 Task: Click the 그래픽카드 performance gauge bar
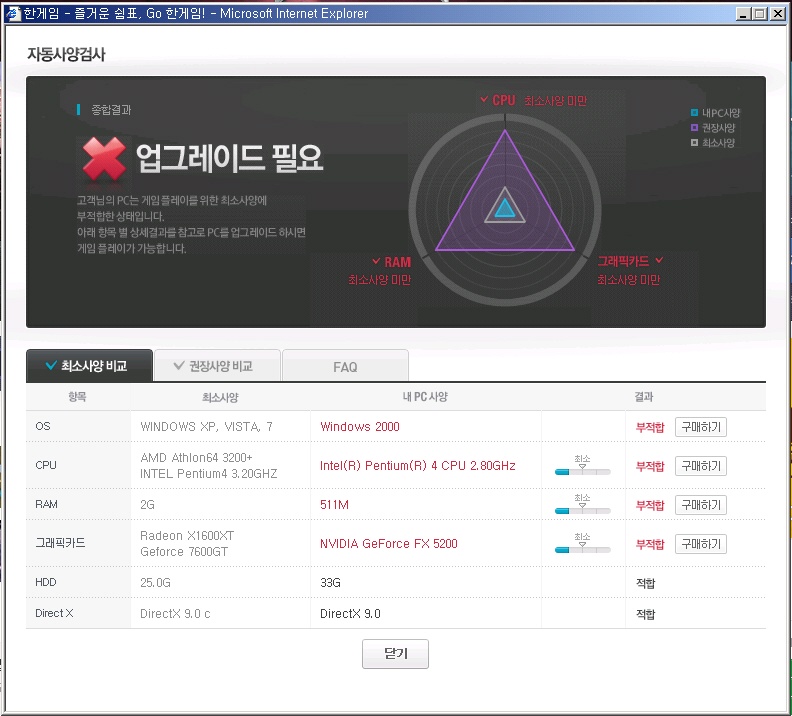(x=582, y=549)
